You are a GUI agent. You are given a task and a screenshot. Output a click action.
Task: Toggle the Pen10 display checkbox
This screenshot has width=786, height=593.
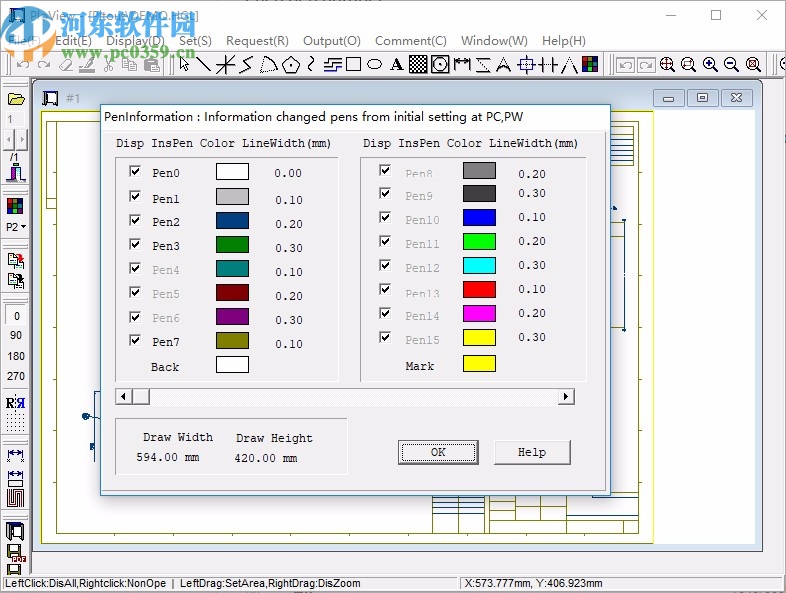coord(385,217)
